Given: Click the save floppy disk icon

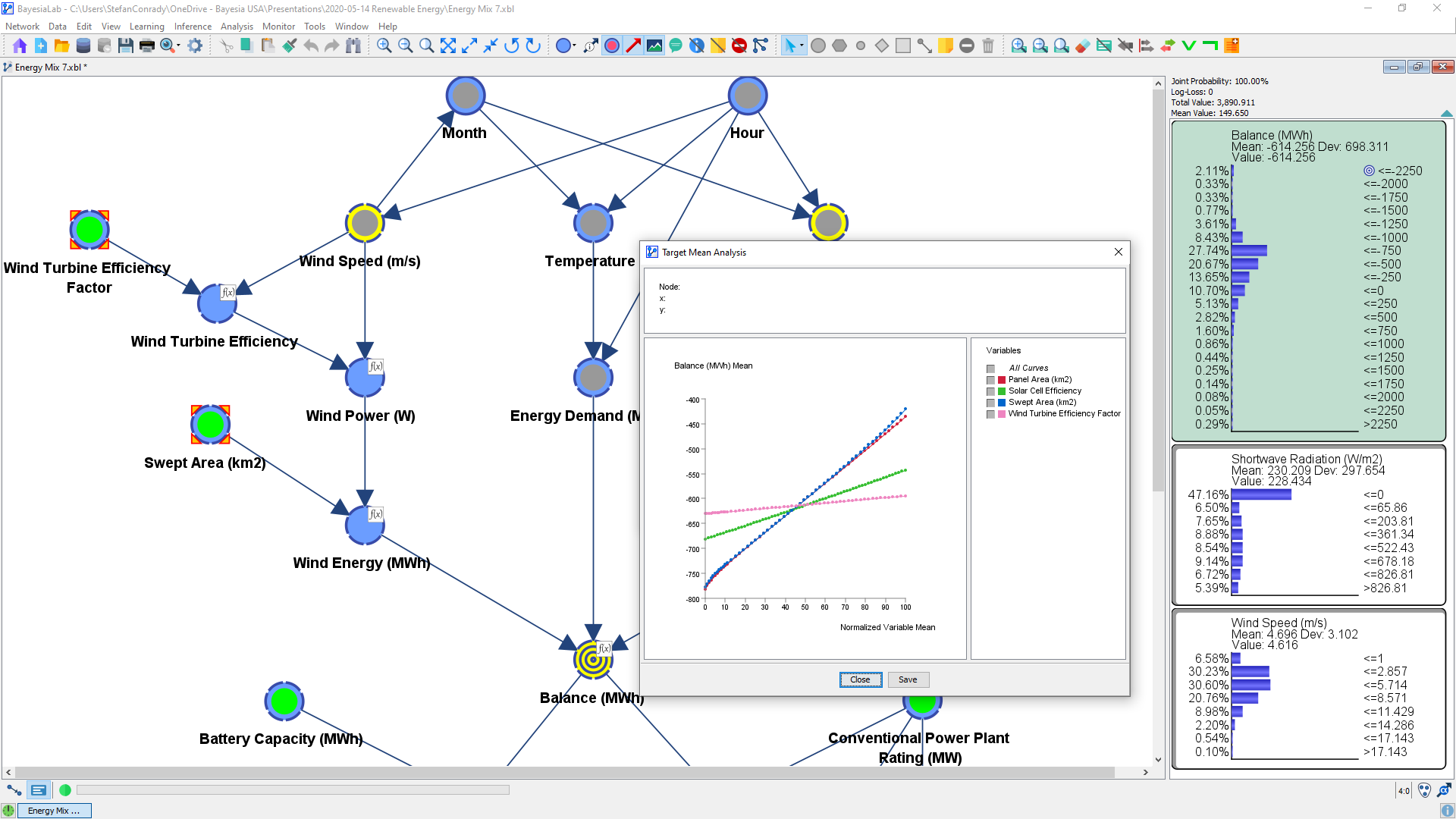Looking at the screenshot, I should [x=126, y=46].
